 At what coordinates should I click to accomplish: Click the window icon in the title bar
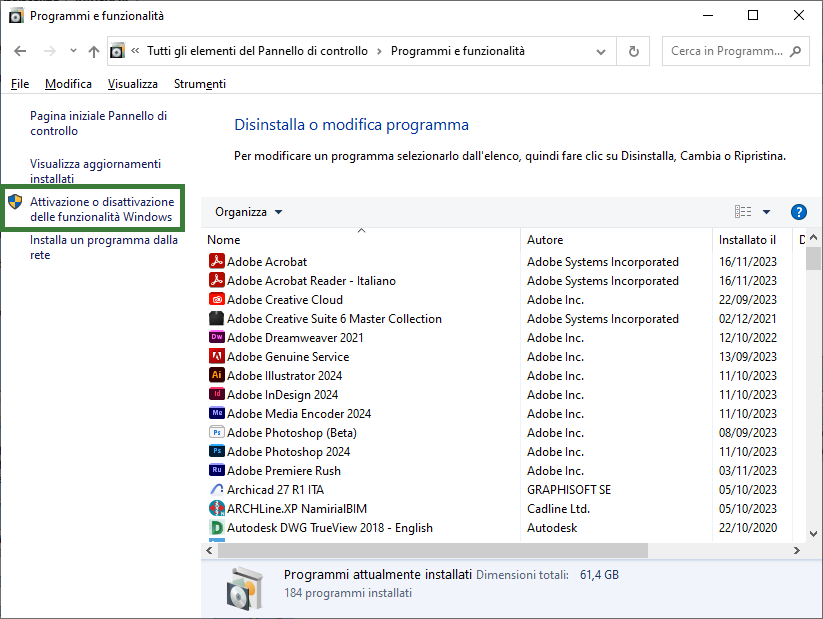pos(16,16)
